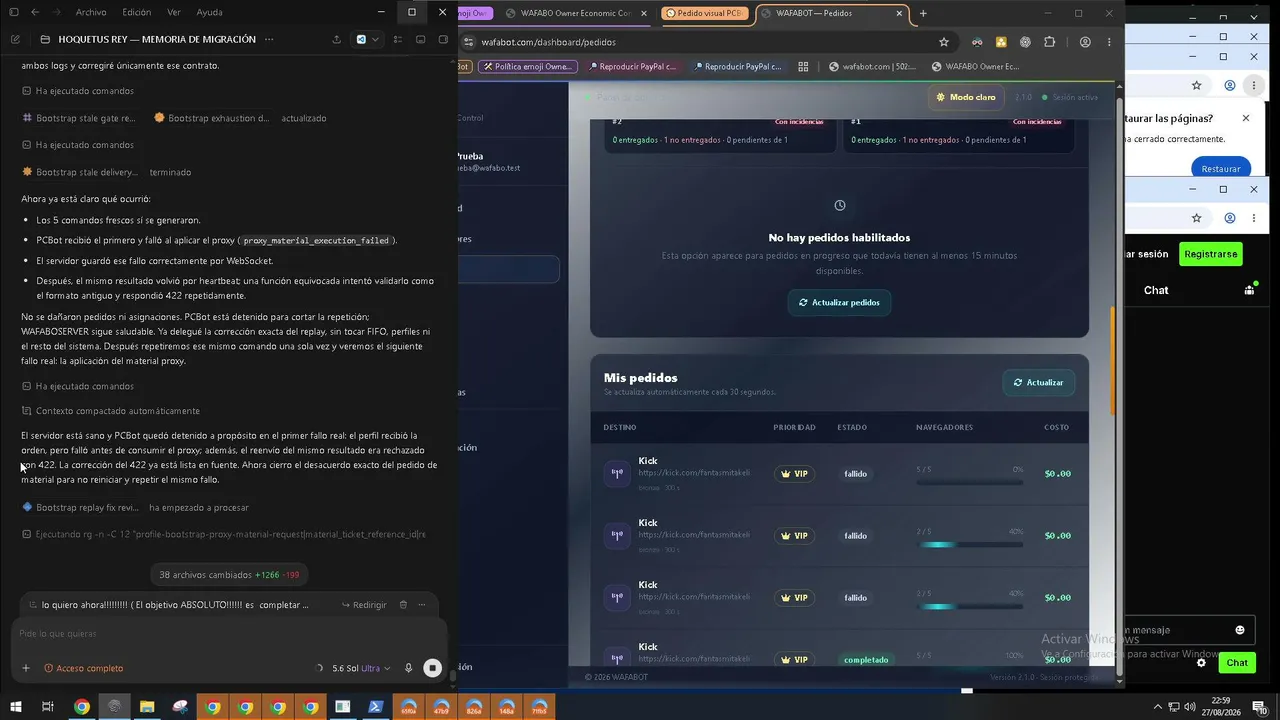Toggle the sidebar panel icon in the assistant window
The height and width of the screenshot is (720, 1280).
pos(14,12)
